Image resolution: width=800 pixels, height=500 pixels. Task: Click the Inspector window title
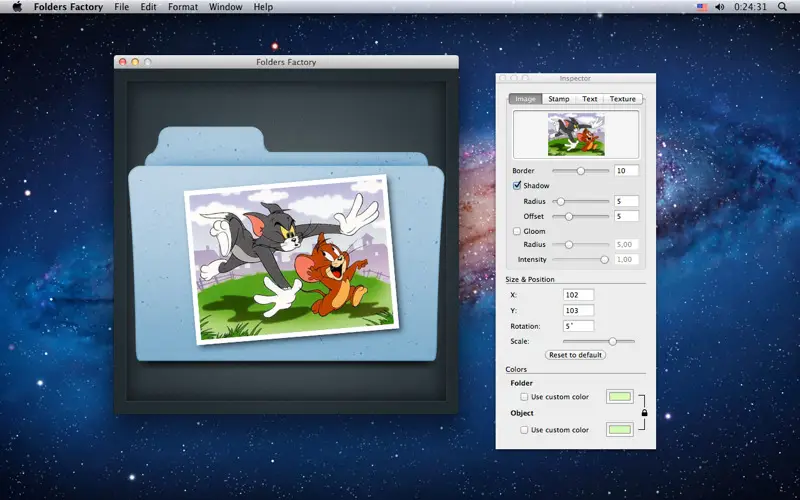[x=575, y=78]
